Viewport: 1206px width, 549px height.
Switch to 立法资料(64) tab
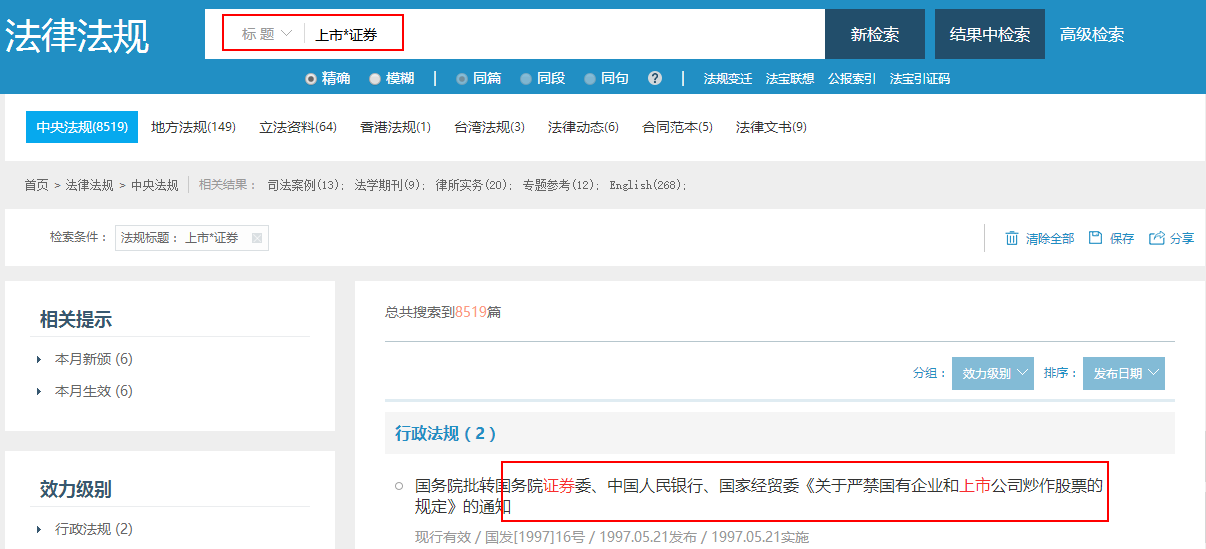pos(298,127)
